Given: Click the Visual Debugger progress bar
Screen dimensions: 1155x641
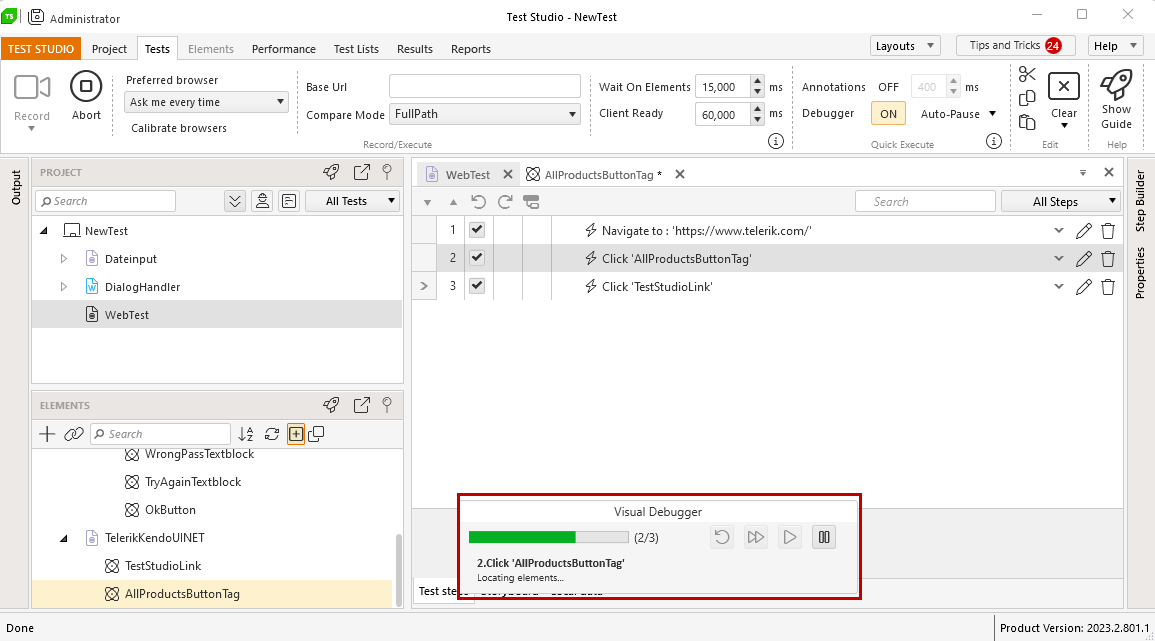Looking at the screenshot, I should (x=548, y=537).
